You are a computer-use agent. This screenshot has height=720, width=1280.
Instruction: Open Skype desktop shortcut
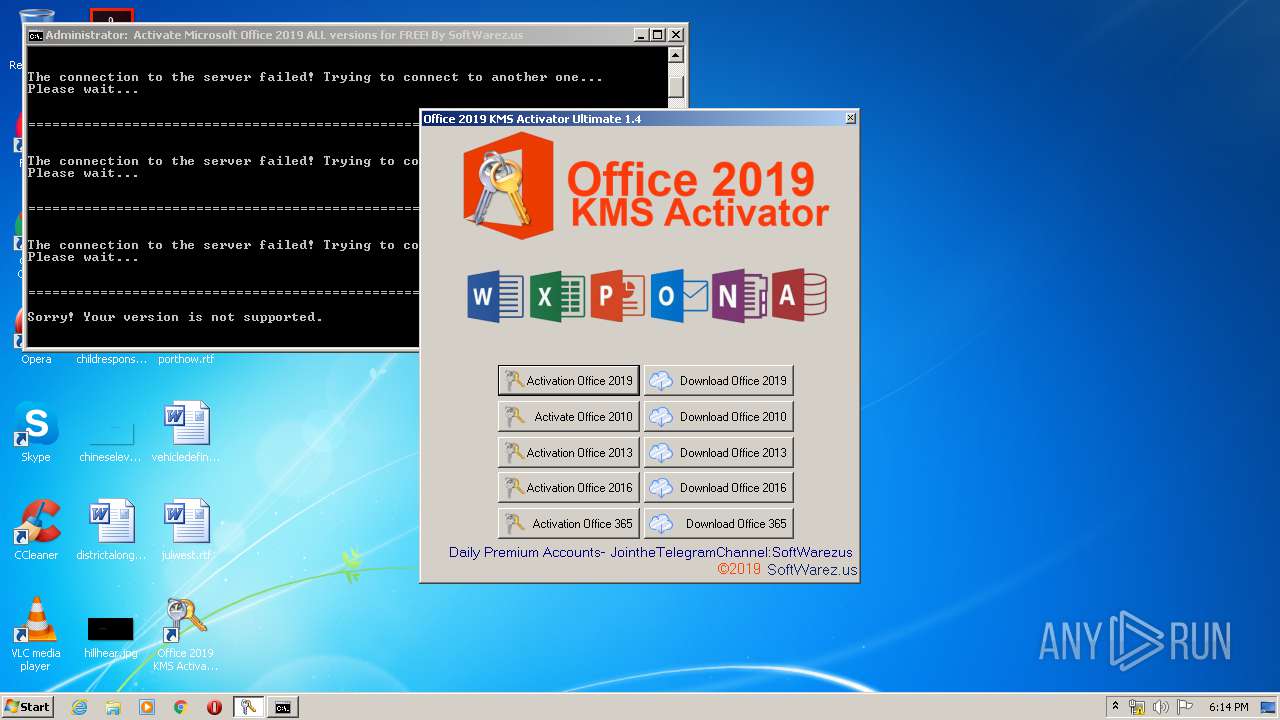point(36,432)
